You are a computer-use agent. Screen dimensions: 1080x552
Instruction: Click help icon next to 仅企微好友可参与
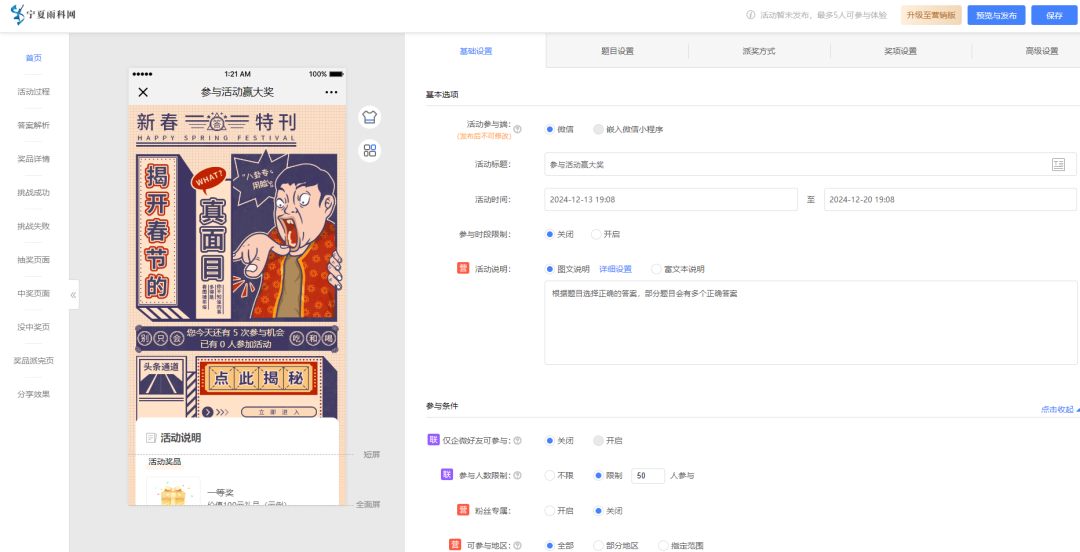517,440
